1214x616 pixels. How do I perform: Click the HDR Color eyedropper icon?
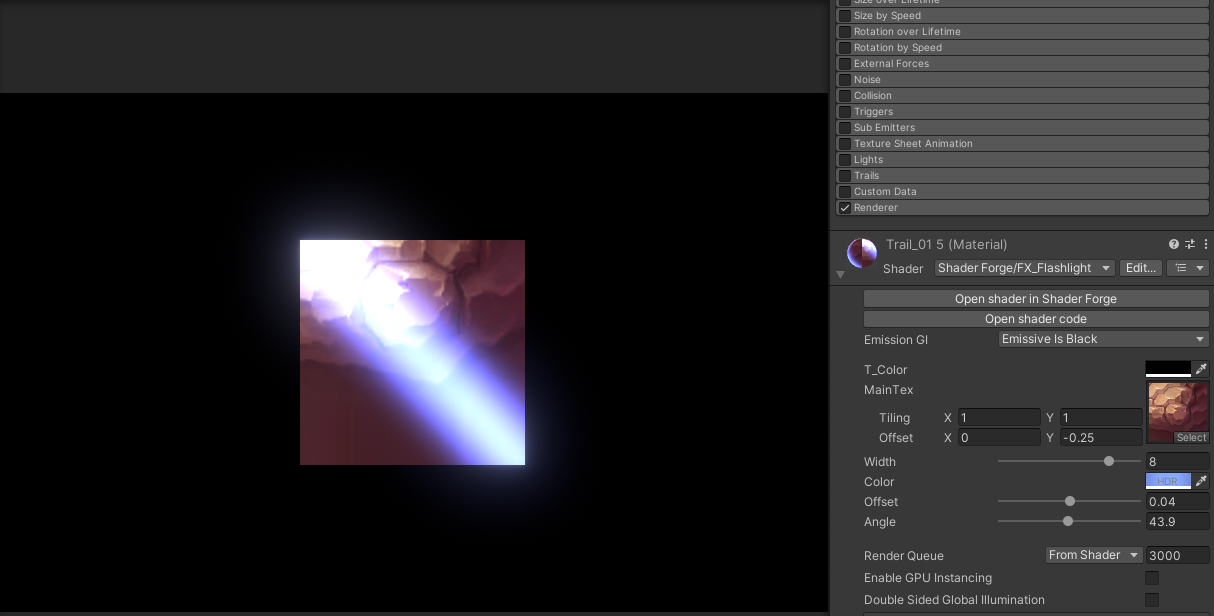coord(1201,481)
